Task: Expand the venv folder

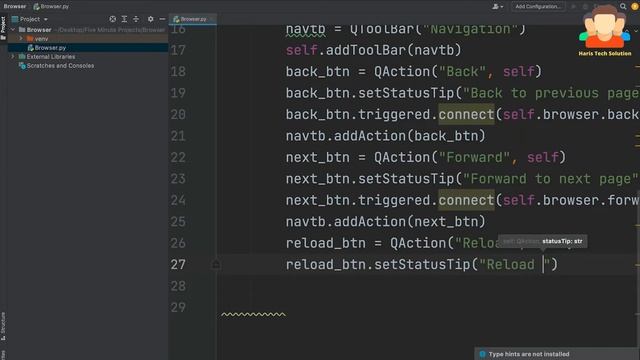Action: 21,39
